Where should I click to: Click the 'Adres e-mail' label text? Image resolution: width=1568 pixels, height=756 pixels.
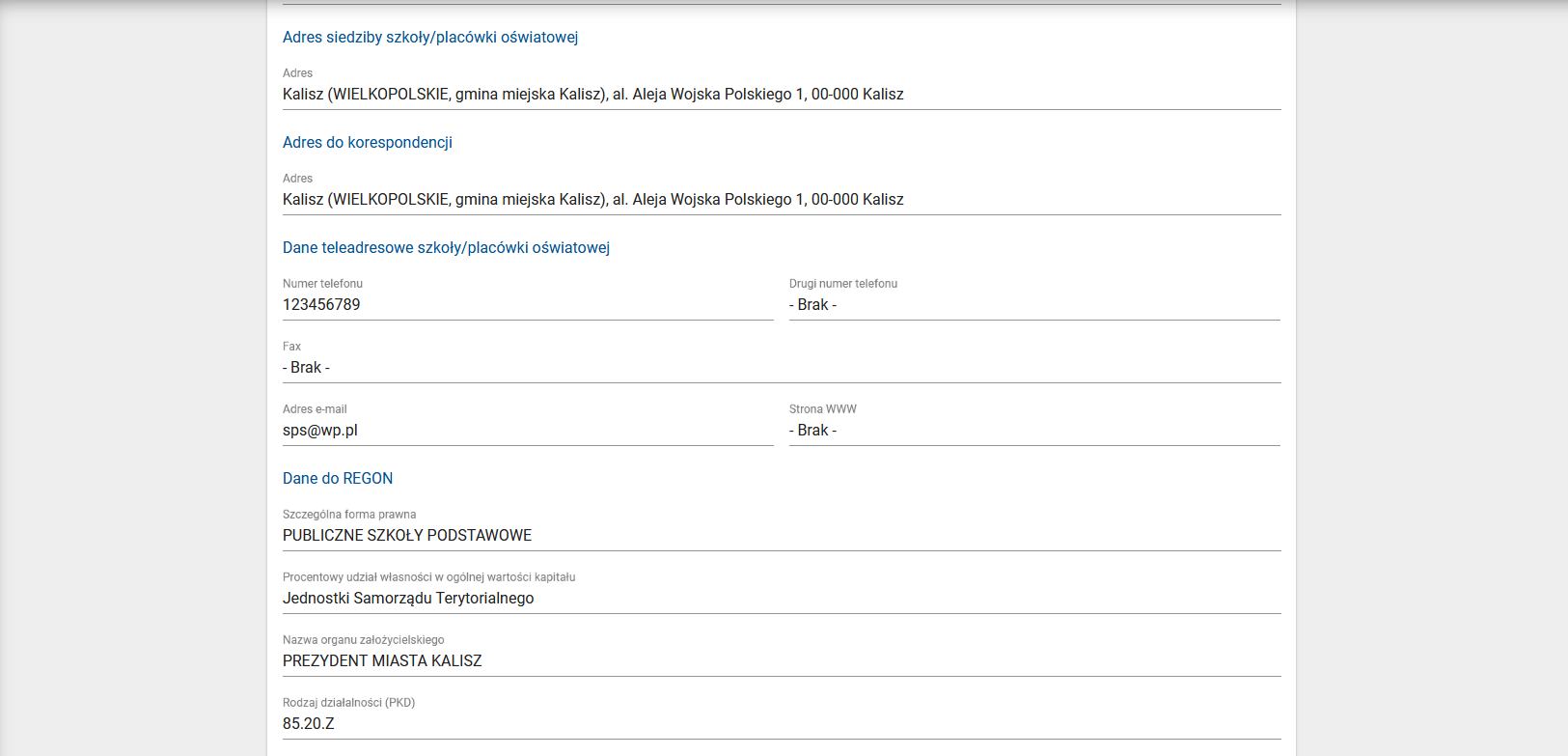[x=315, y=409]
